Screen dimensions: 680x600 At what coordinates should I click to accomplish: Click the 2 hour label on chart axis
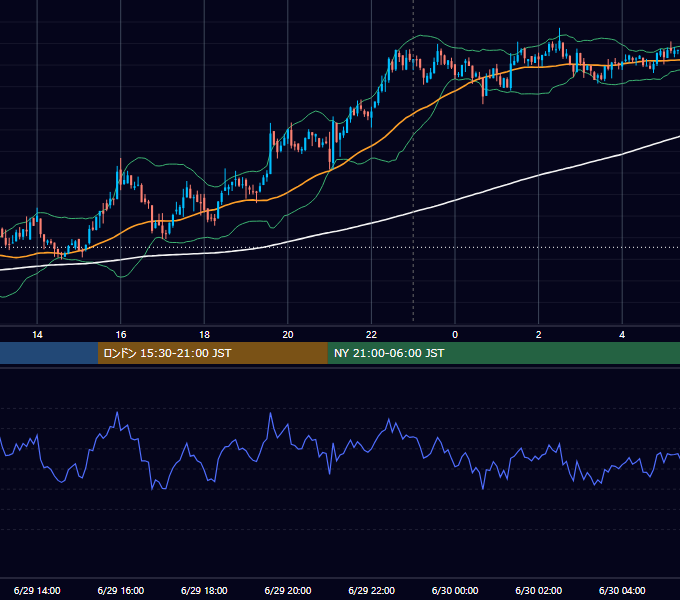(x=539, y=335)
